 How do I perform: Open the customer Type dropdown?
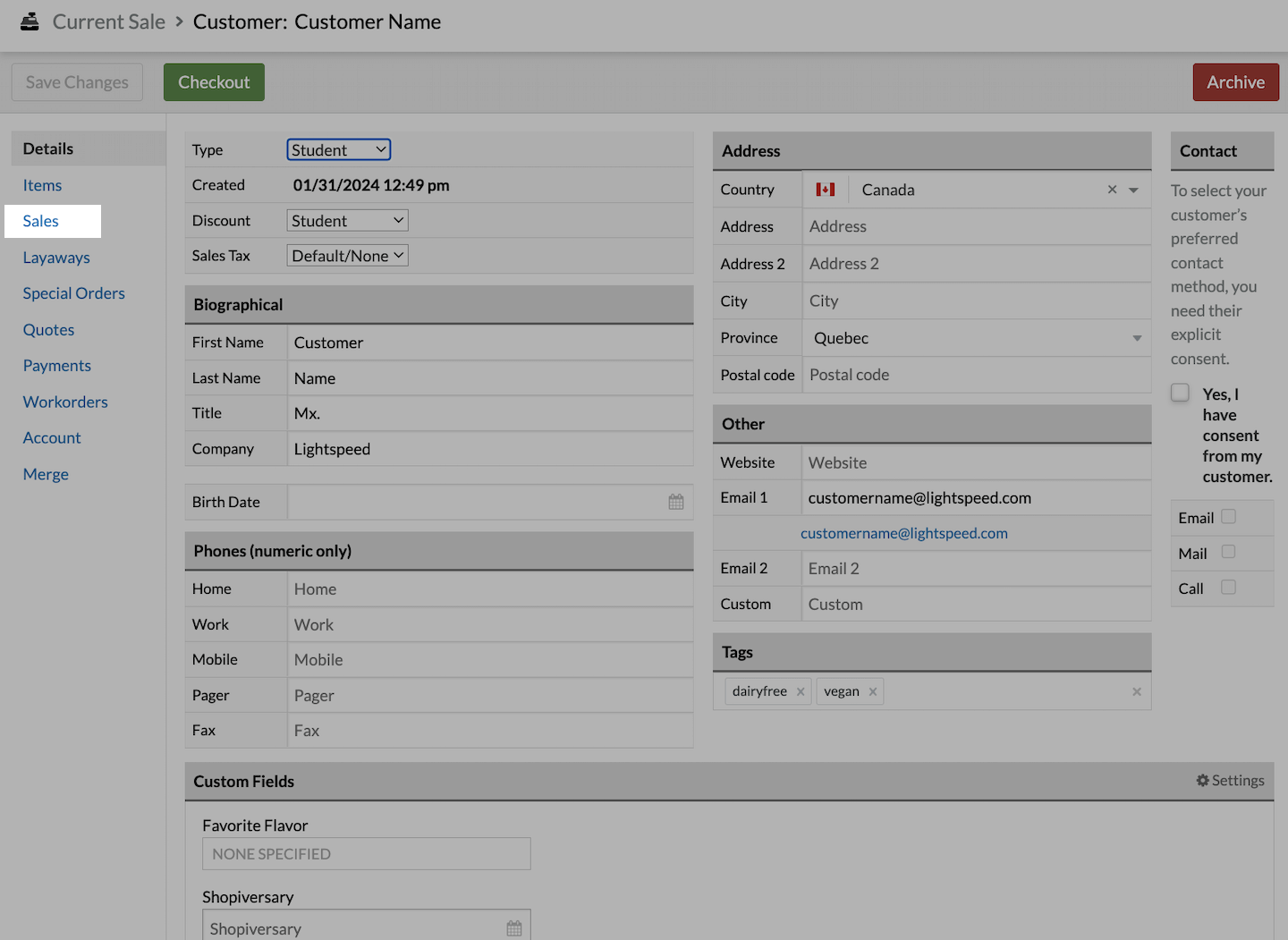339,150
